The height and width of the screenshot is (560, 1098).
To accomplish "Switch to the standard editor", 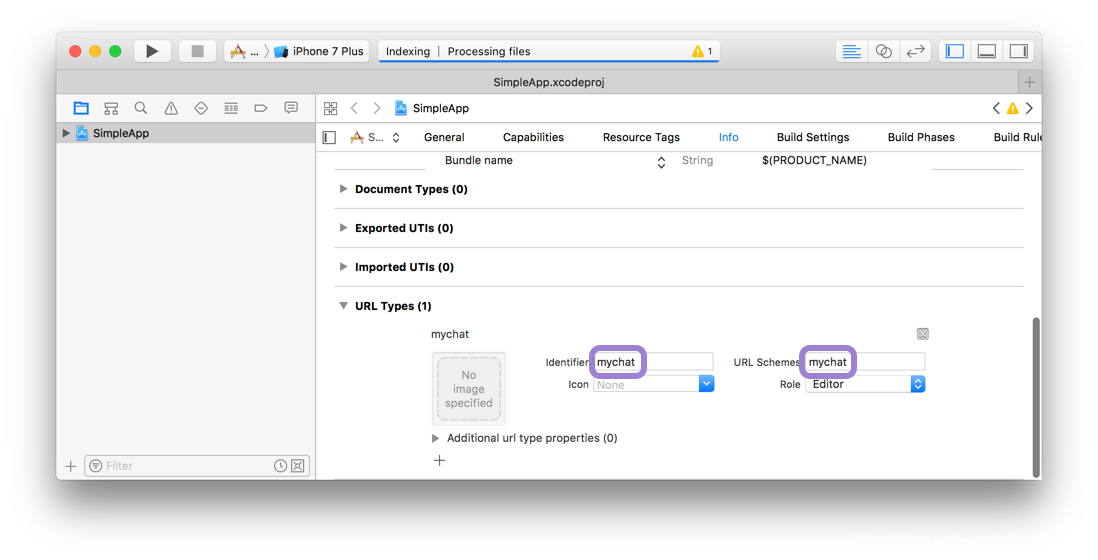I will point(852,51).
